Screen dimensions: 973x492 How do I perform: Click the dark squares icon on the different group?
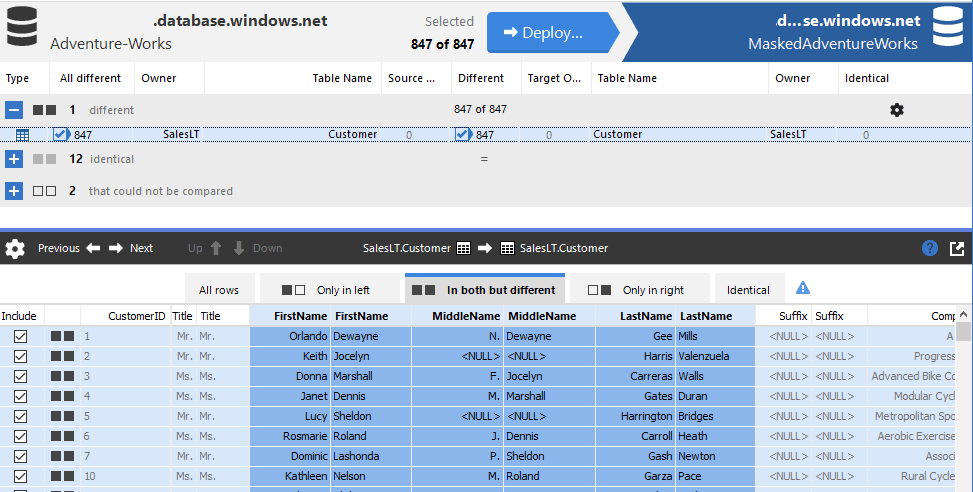pos(45,110)
